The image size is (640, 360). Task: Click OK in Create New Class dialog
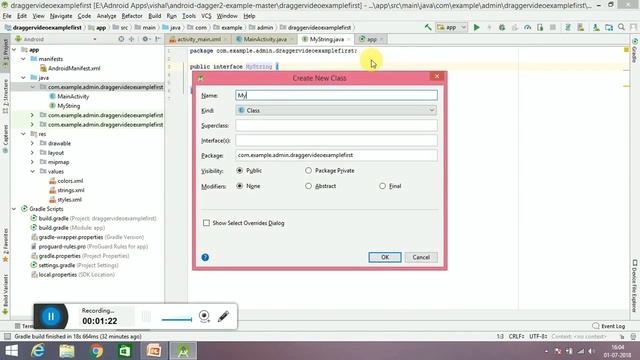(384, 257)
